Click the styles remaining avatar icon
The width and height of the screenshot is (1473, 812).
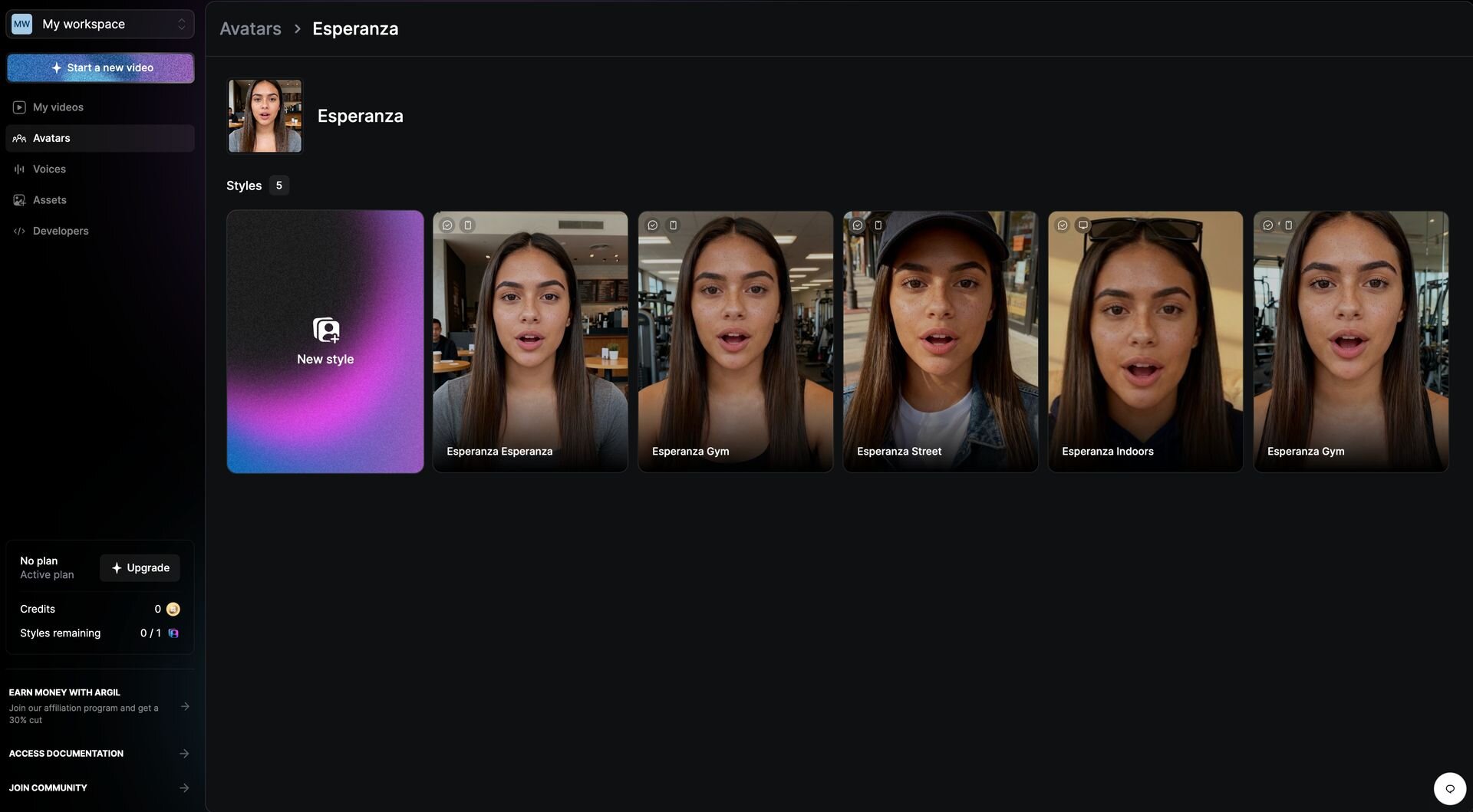click(x=173, y=633)
